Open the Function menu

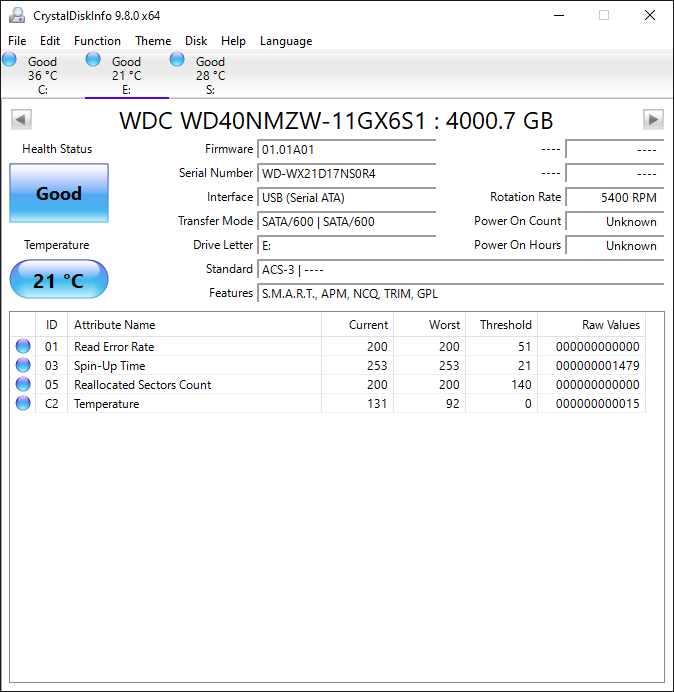[x=98, y=41]
